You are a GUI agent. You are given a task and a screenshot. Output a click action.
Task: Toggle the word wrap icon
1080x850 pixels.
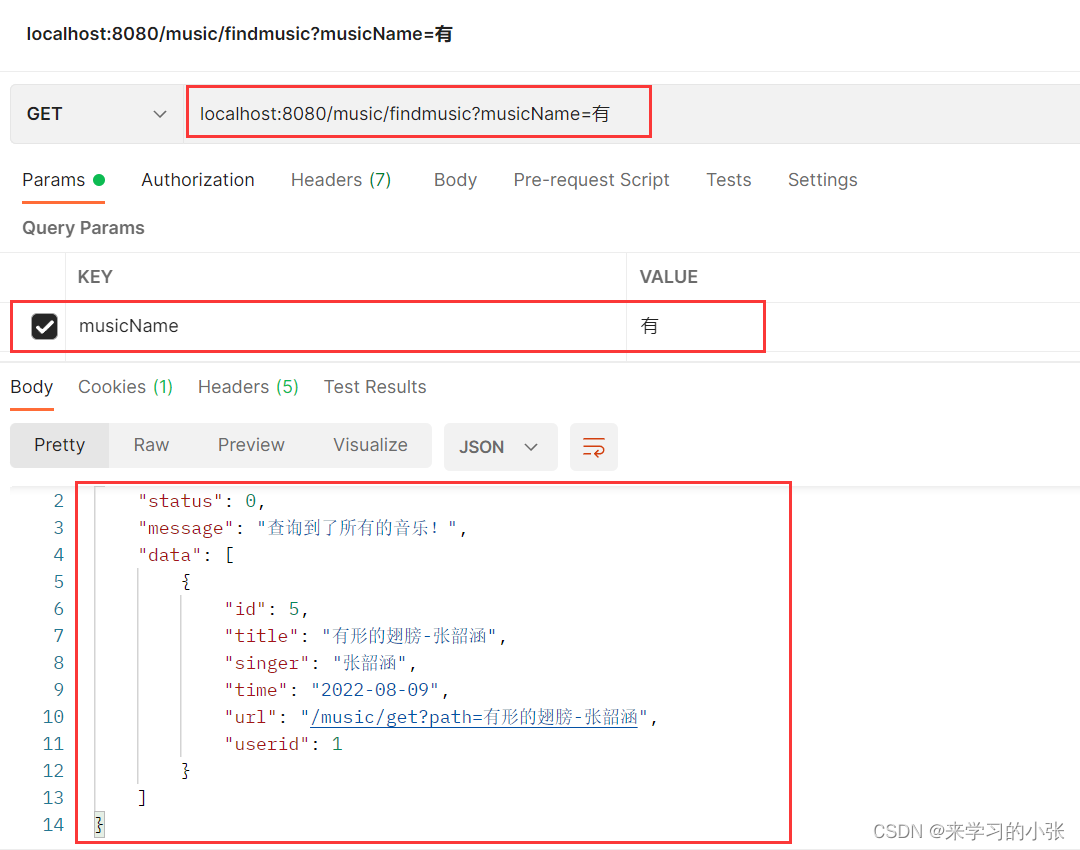pyautogui.click(x=594, y=447)
